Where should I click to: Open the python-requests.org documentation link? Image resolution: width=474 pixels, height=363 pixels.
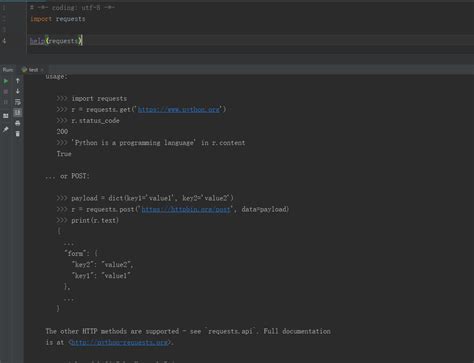click(x=119, y=342)
